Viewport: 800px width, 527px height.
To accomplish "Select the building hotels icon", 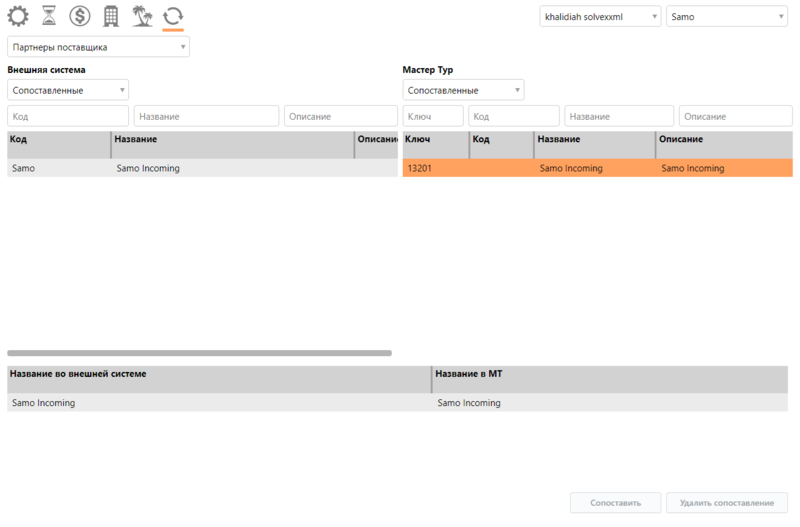I will click(111, 16).
